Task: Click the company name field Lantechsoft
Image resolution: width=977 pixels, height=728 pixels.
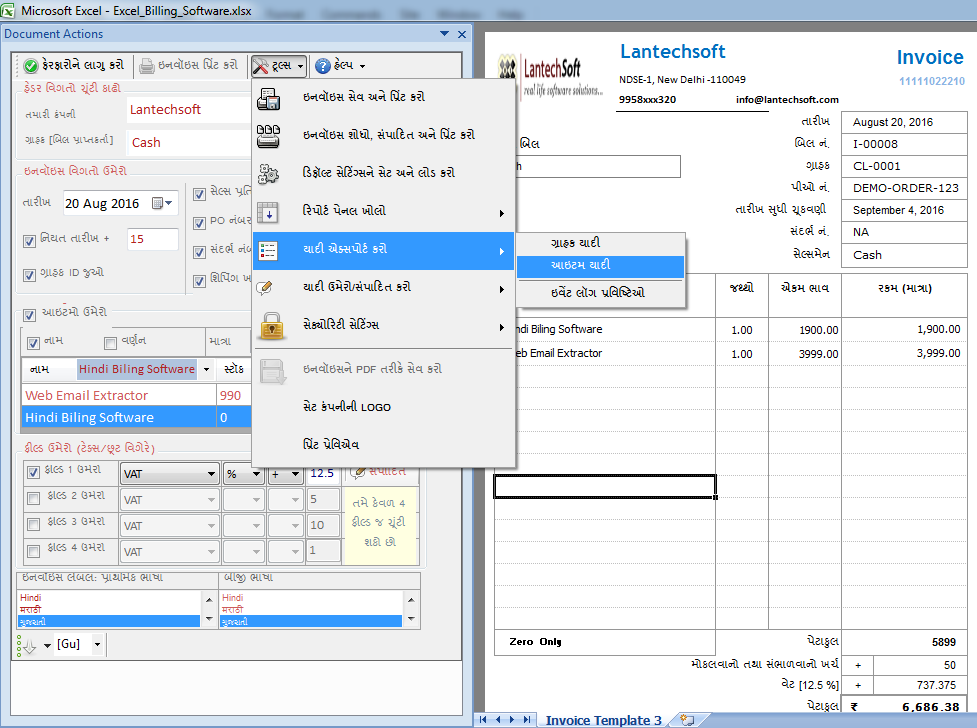Action: tap(189, 110)
